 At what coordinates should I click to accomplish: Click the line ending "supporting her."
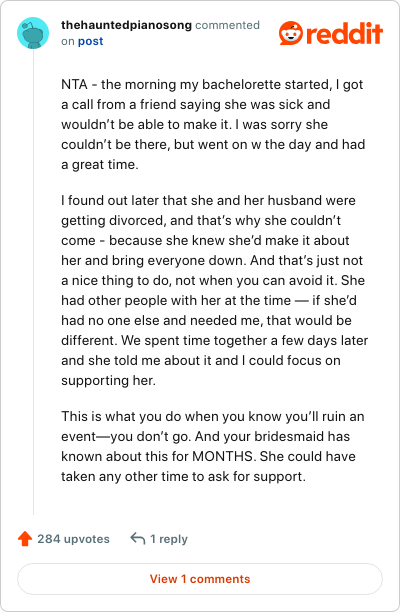click(x=108, y=380)
